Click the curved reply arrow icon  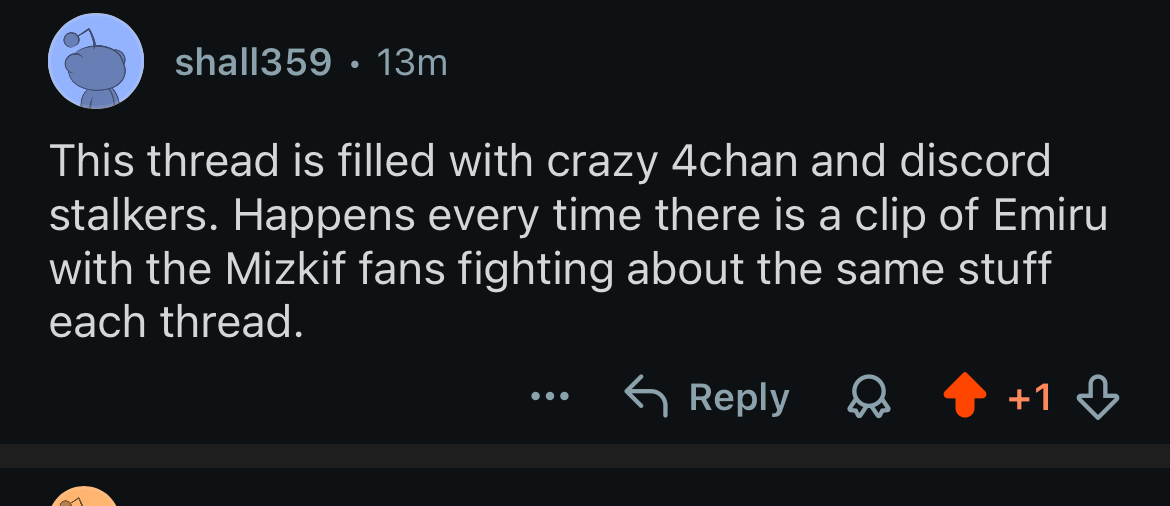(x=647, y=397)
